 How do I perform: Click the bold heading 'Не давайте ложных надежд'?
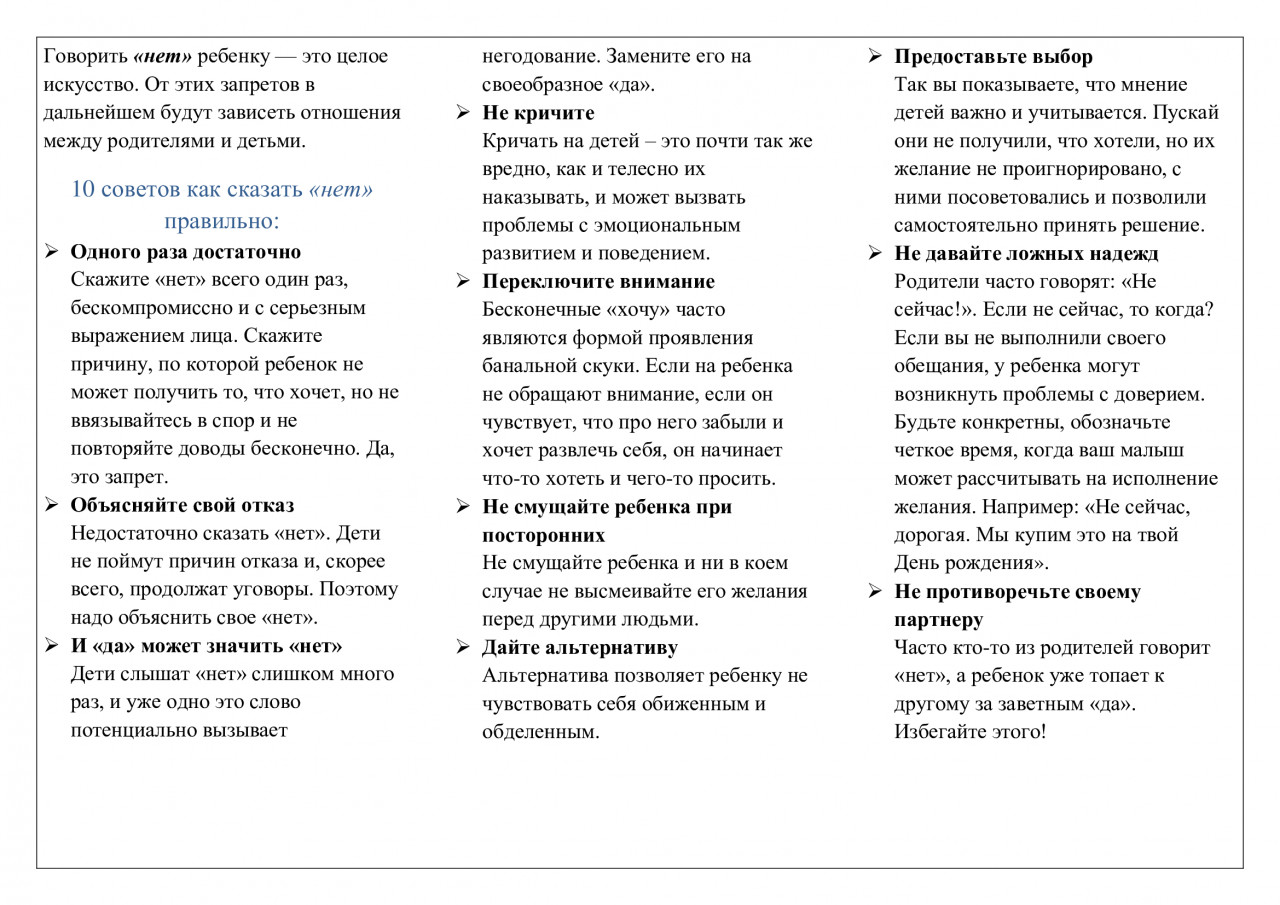tap(1026, 254)
